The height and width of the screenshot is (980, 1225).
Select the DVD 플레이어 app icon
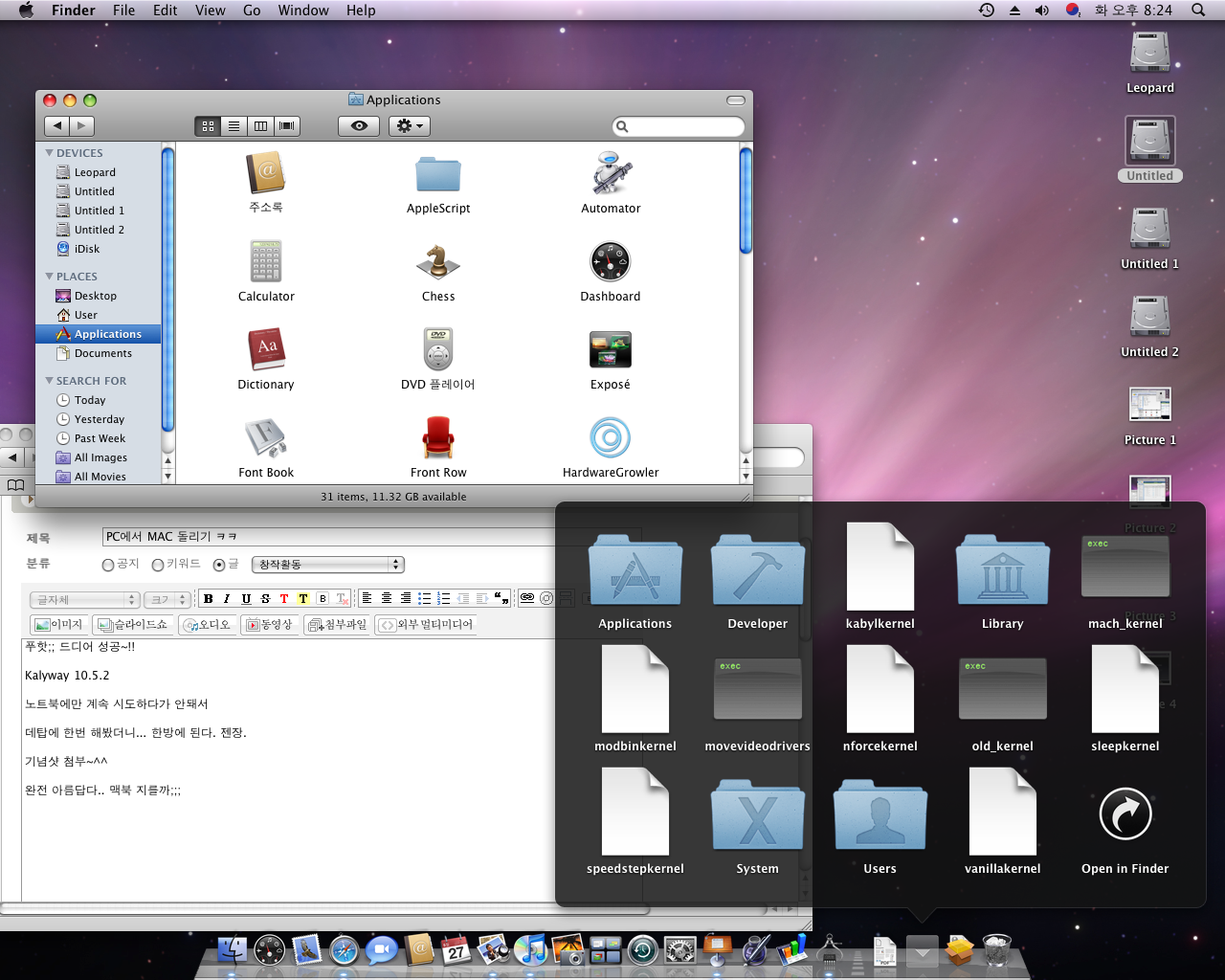tap(438, 350)
